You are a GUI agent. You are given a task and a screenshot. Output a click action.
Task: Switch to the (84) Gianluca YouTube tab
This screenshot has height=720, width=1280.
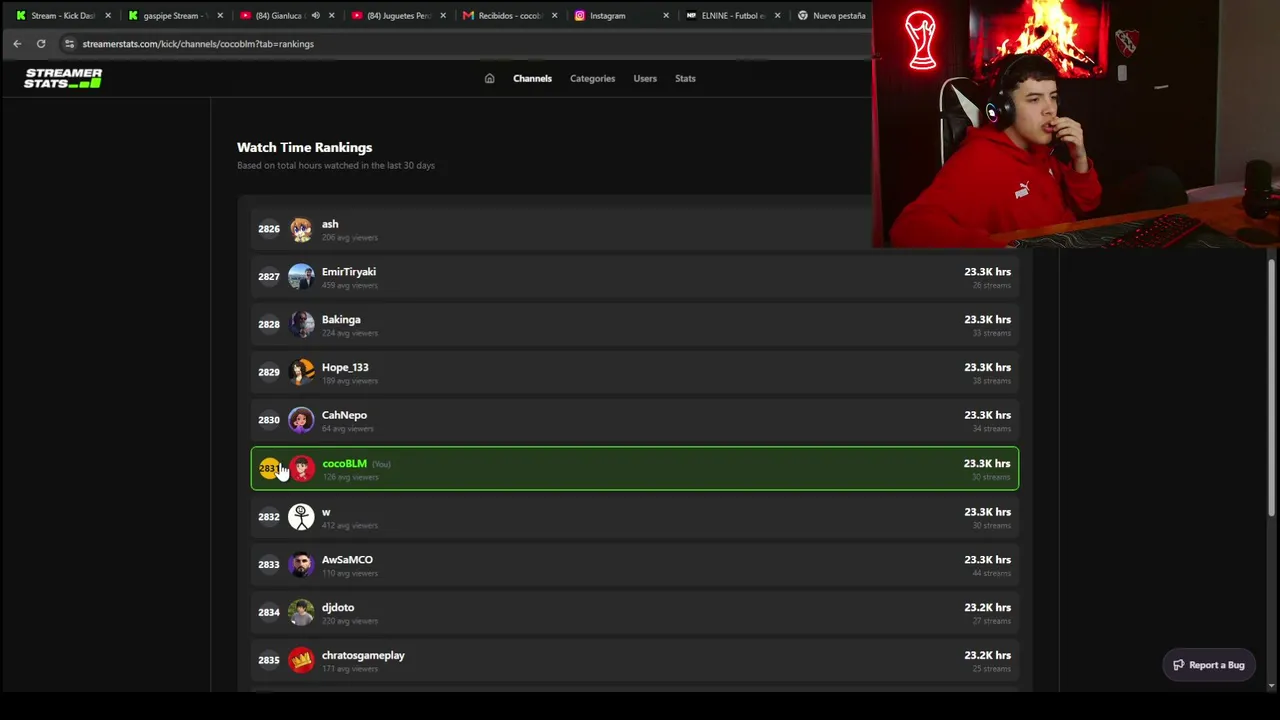[273, 15]
